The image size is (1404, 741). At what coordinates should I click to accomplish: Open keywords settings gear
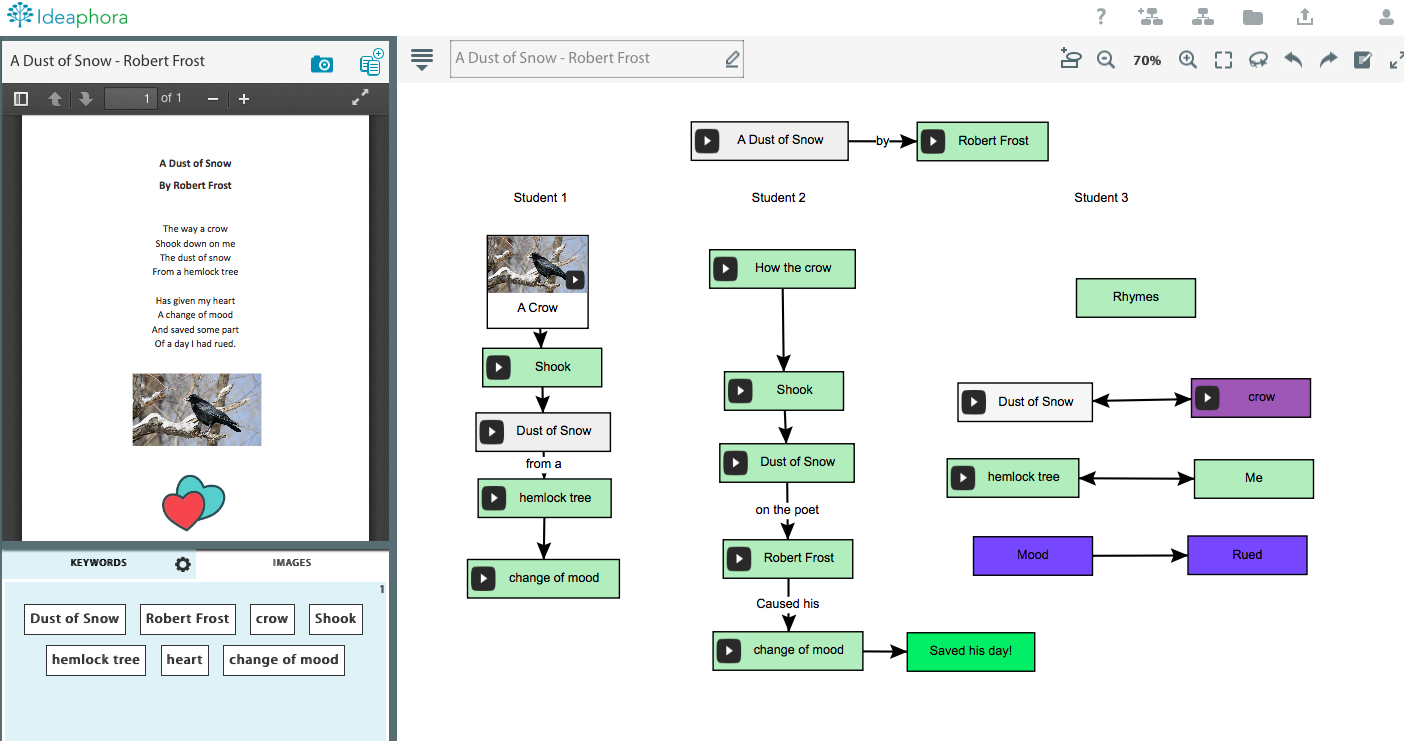point(182,564)
